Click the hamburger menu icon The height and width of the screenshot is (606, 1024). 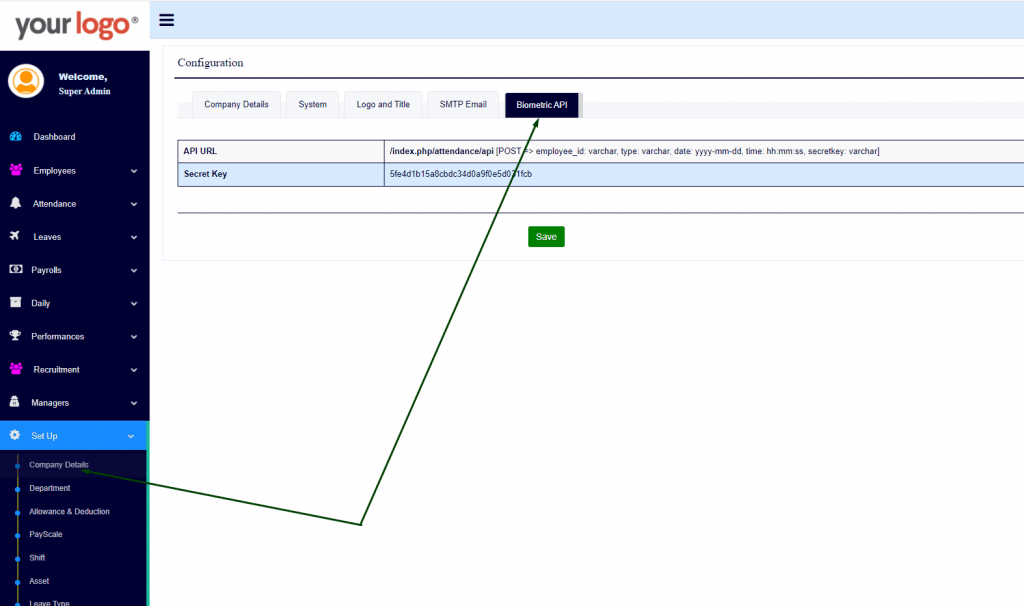167,20
